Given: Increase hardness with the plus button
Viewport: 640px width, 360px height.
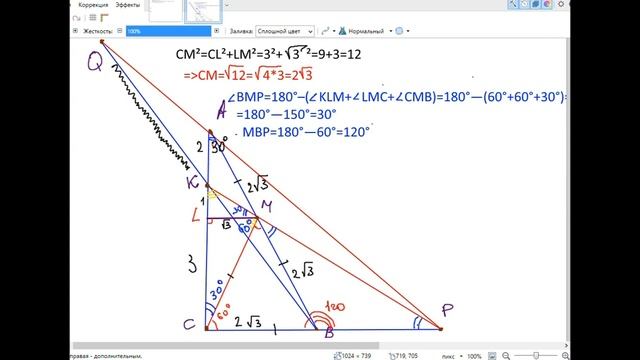Looking at the screenshot, I should [x=216, y=31].
